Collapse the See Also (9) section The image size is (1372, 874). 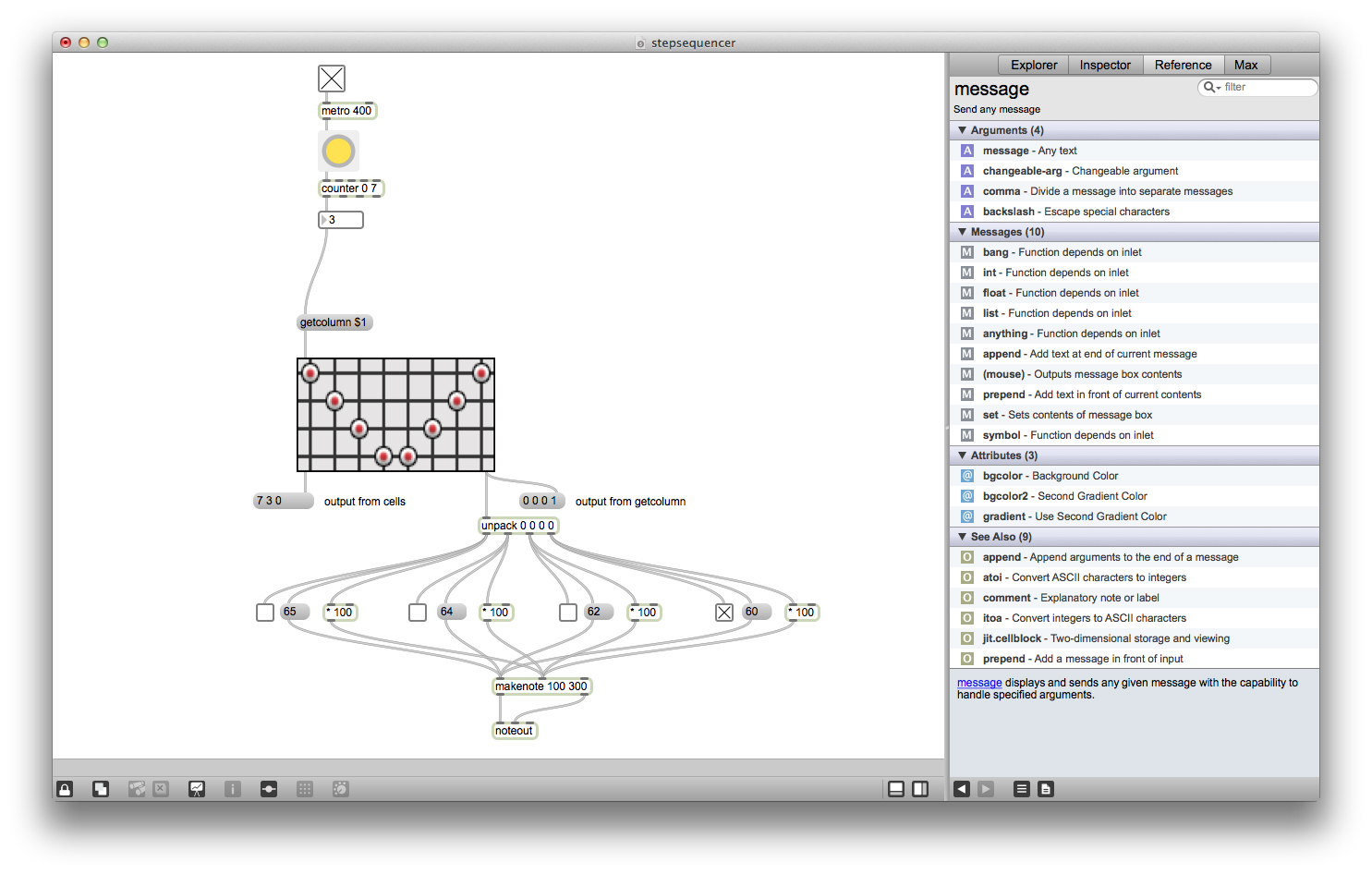962,536
